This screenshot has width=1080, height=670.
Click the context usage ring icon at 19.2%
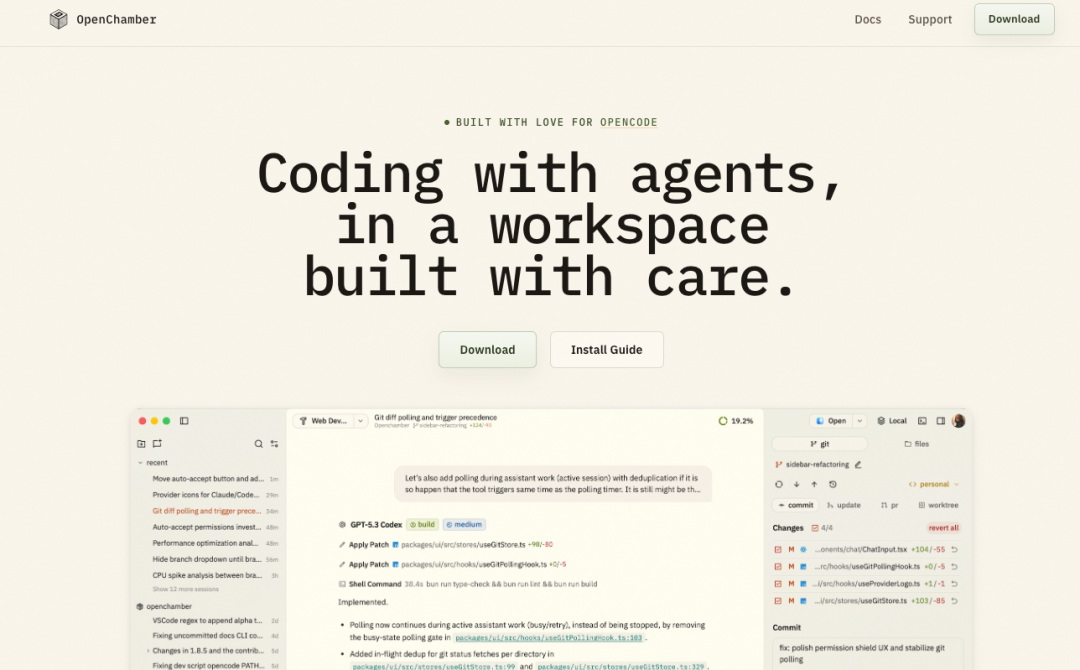click(x=723, y=421)
